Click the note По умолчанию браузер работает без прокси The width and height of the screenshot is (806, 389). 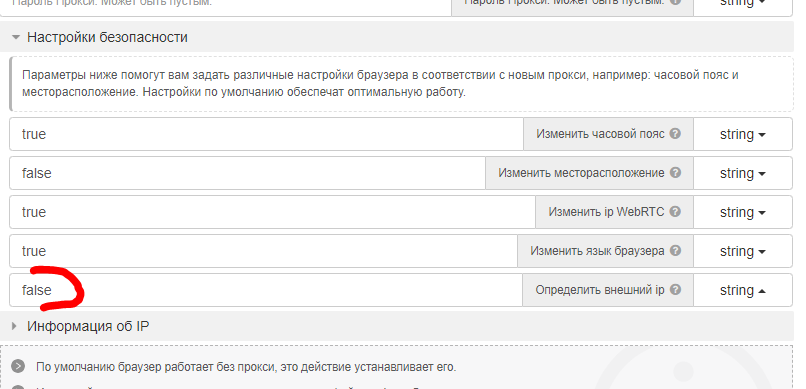pyautogui.click(x=246, y=367)
